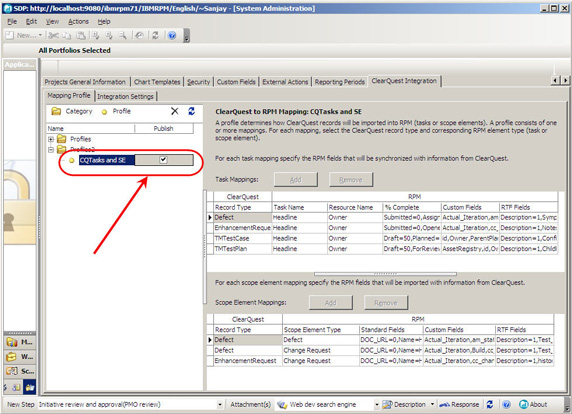Click the New Step combo text field
This screenshot has width=572, height=414.
click(x=127, y=405)
